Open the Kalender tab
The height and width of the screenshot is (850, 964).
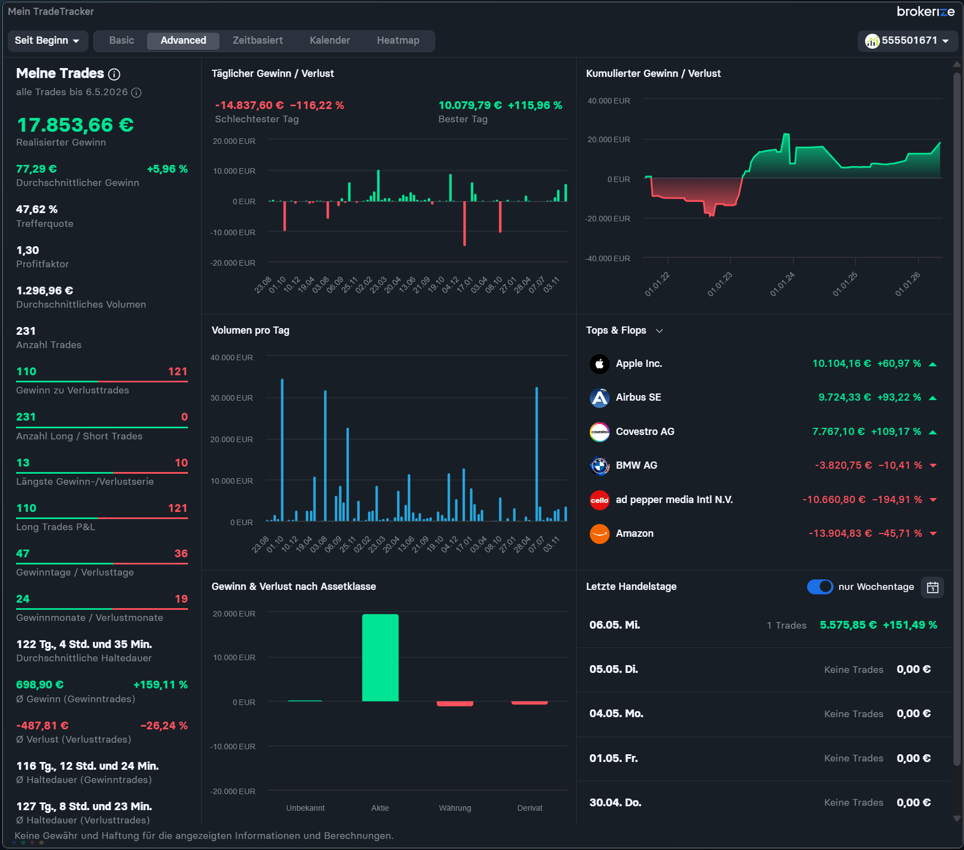coord(330,41)
